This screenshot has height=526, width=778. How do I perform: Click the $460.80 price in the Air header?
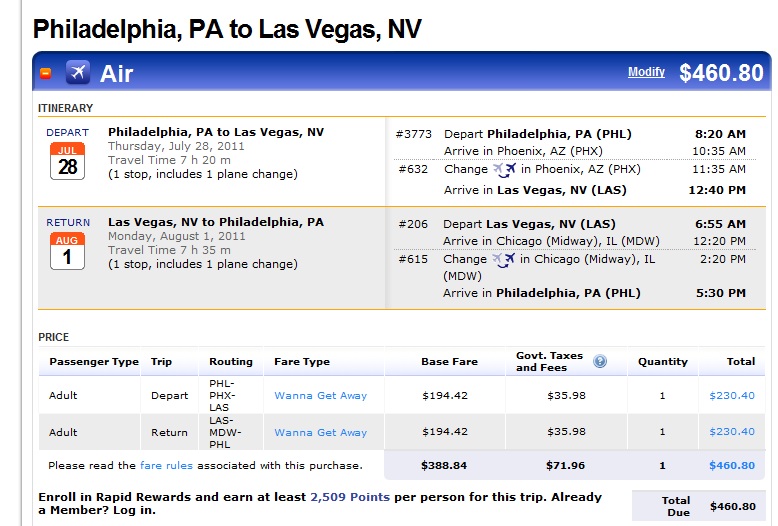721,73
